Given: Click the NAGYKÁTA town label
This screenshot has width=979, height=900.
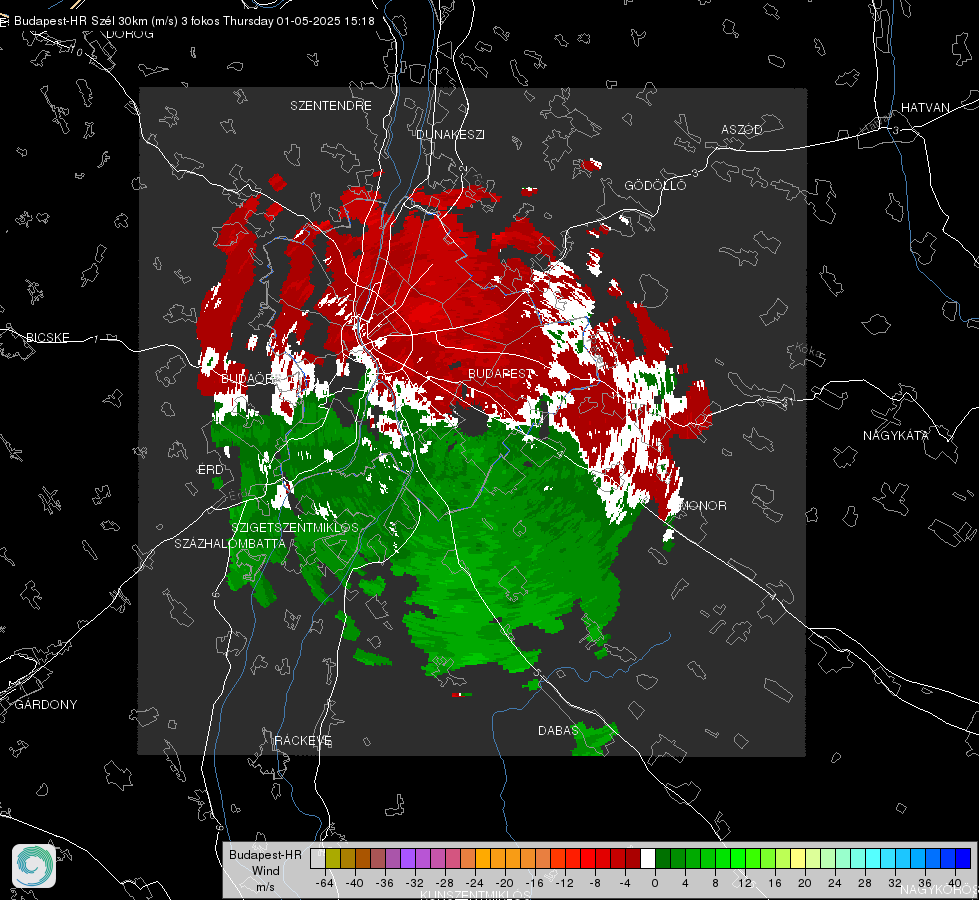Looking at the screenshot, I should [x=896, y=435].
